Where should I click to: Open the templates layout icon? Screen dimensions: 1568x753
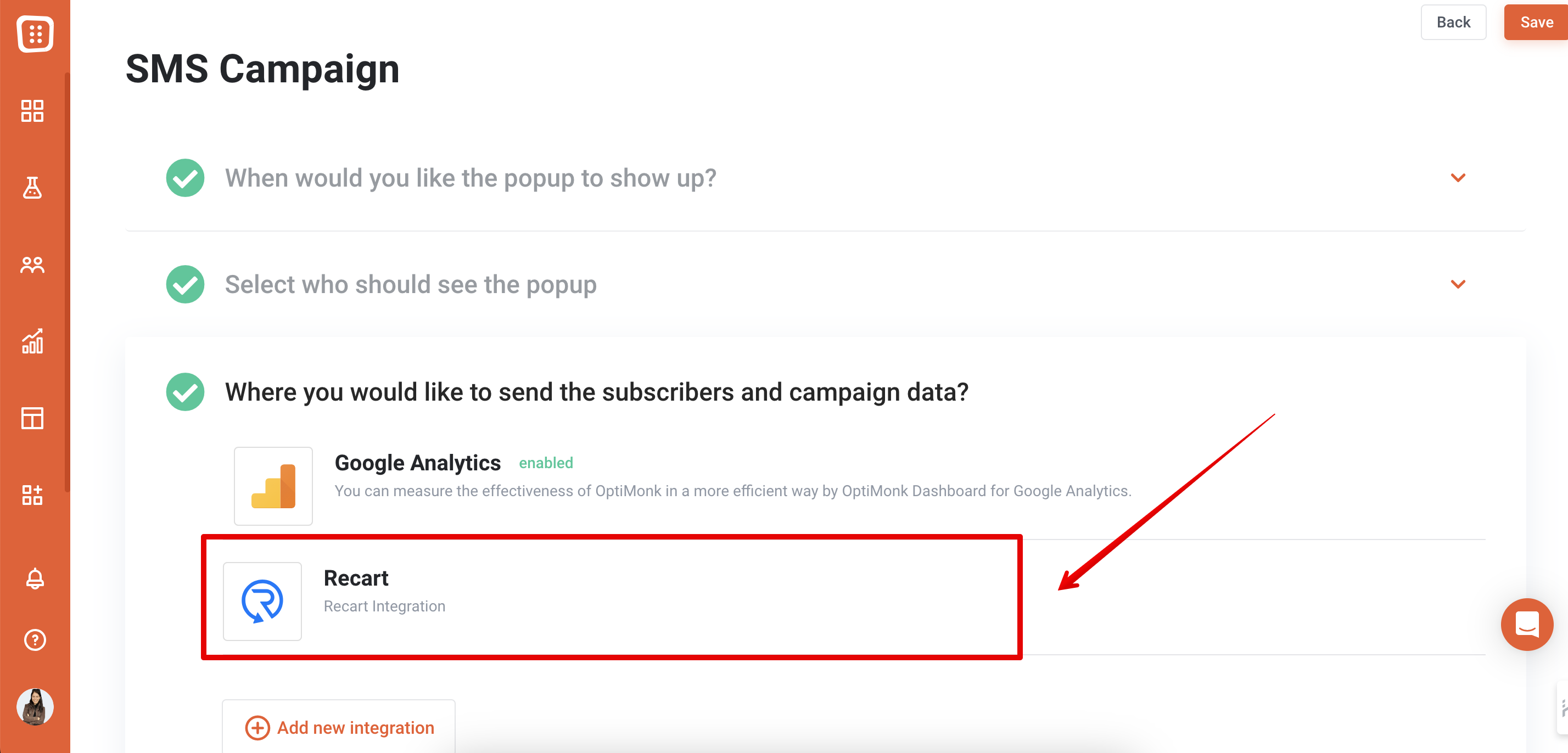pyautogui.click(x=32, y=418)
